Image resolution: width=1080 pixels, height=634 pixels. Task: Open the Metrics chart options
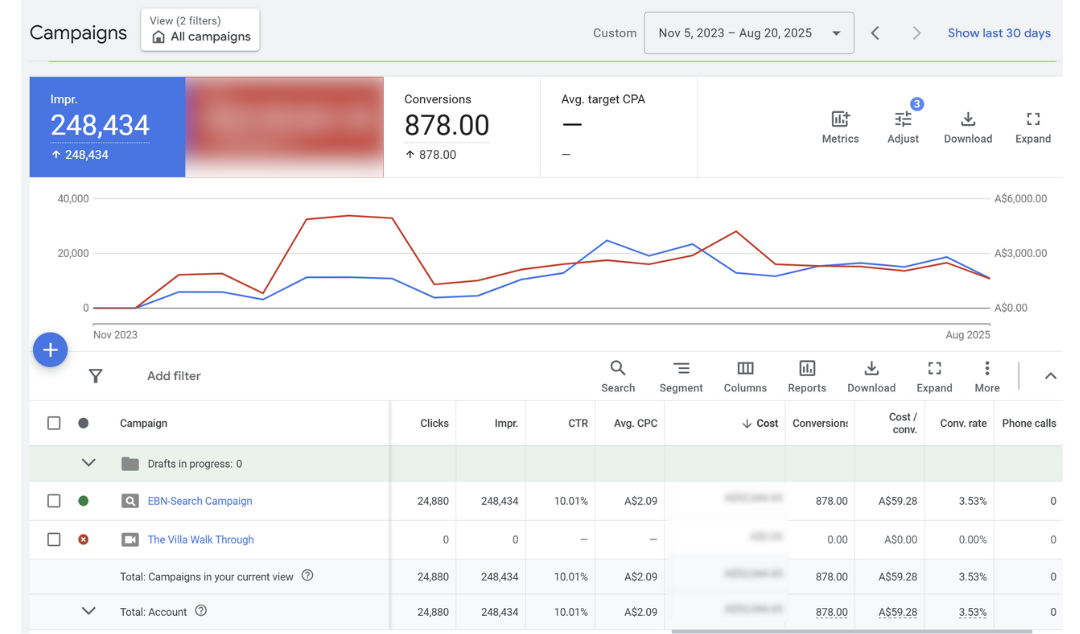[x=840, y=120]
